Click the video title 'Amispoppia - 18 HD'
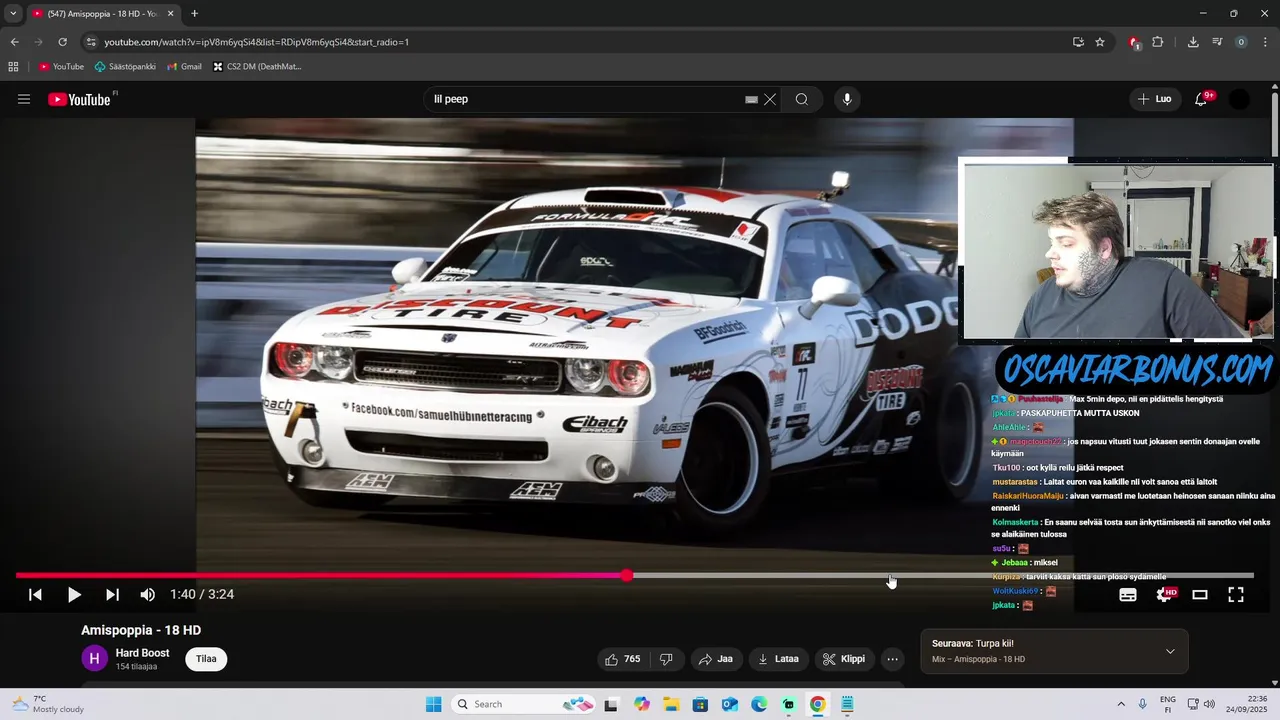1280x720 pixels. (x=141, y=630)
